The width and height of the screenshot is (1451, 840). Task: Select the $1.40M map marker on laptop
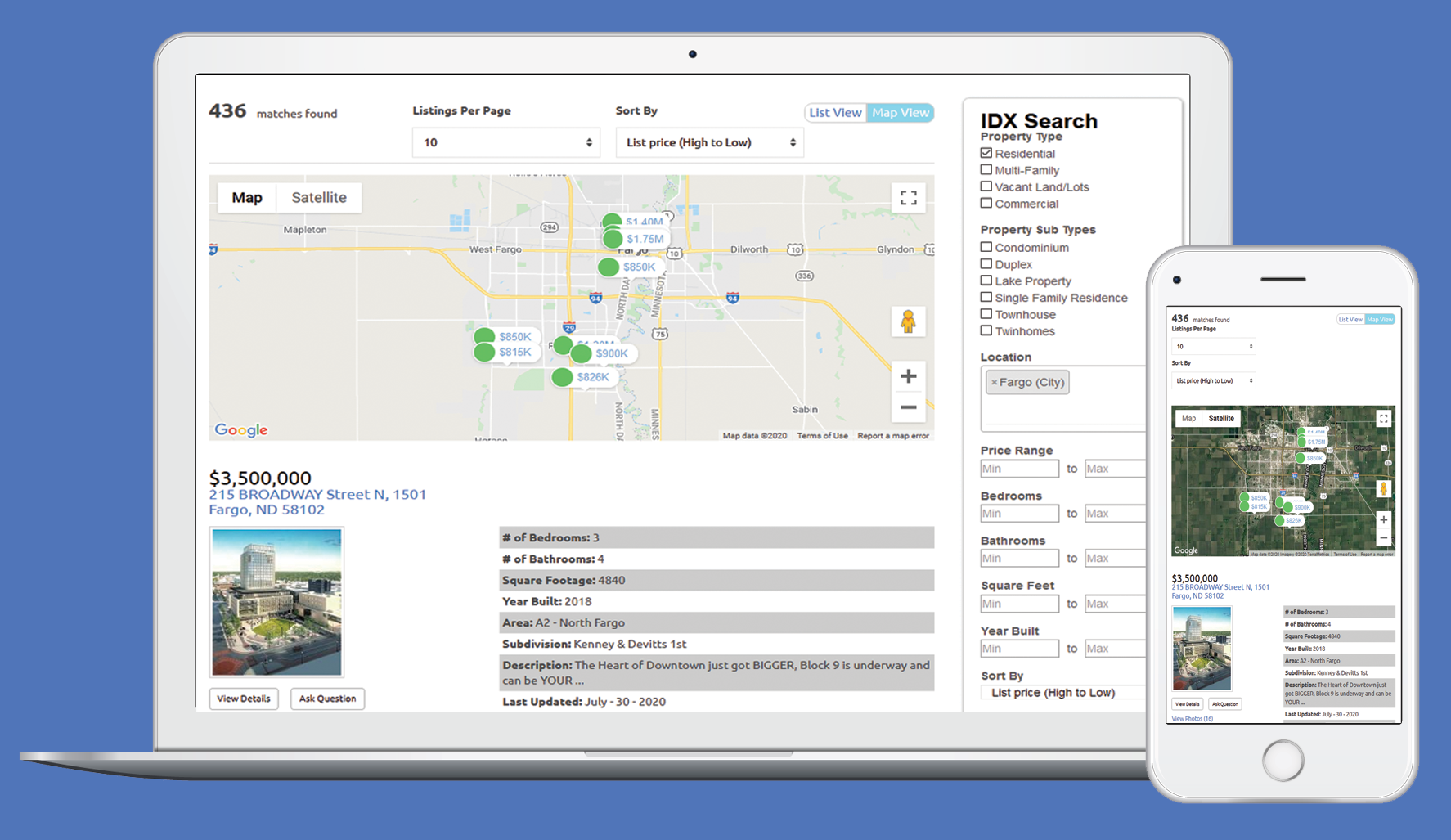pyautogui.click(x=635, y=221)
